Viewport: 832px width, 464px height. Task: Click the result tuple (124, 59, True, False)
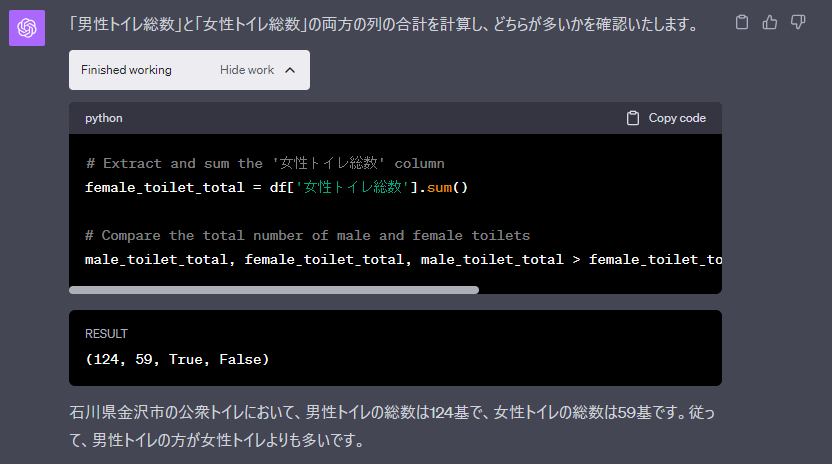[x=177, y=359]
